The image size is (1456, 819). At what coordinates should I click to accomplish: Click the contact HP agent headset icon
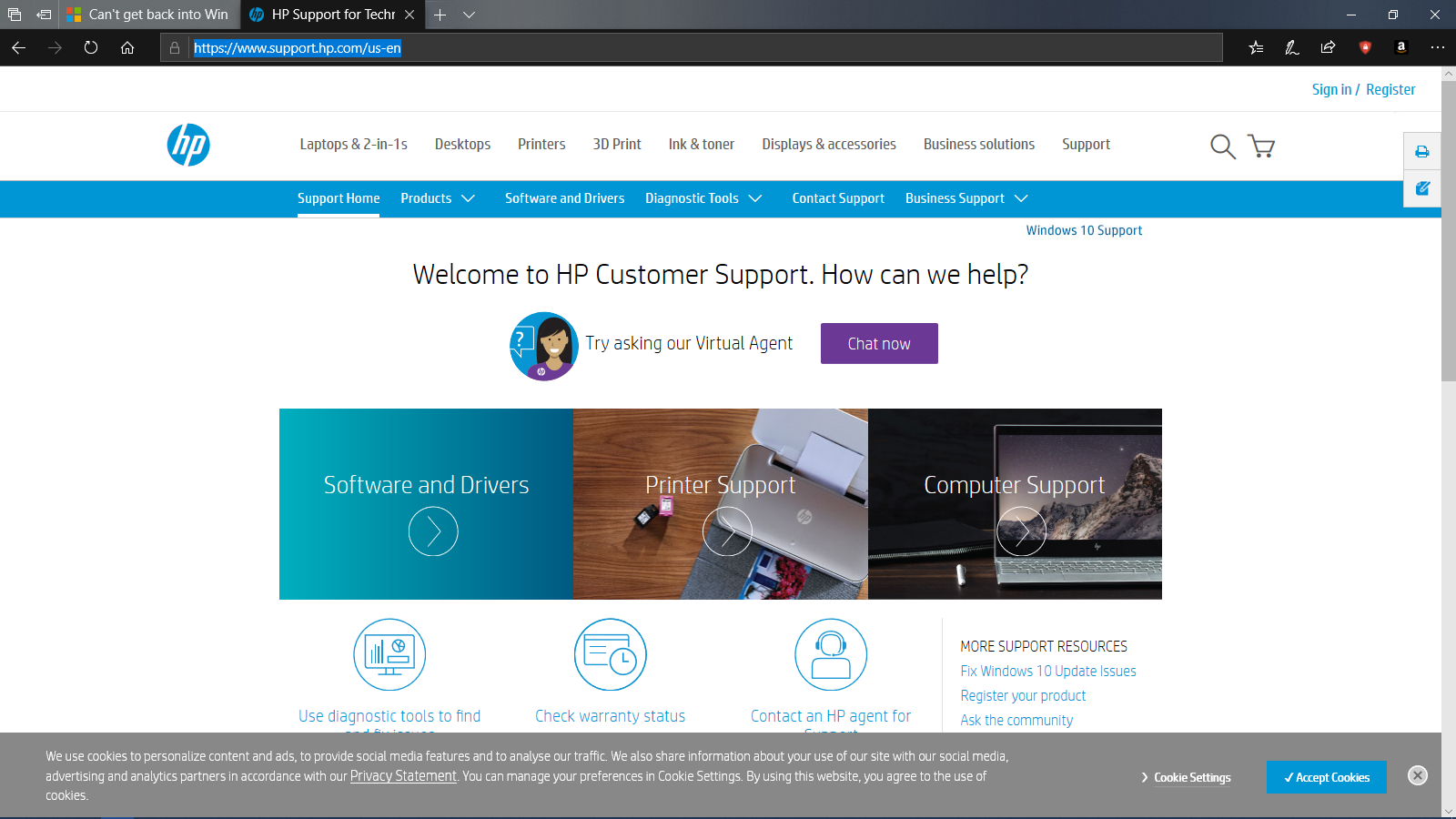831,654
